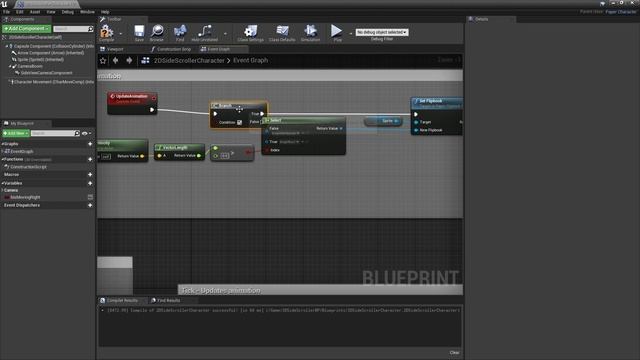The image size is (640, 360).
Task: Go back with the graph navigation arrow
Action: [116, 60]
